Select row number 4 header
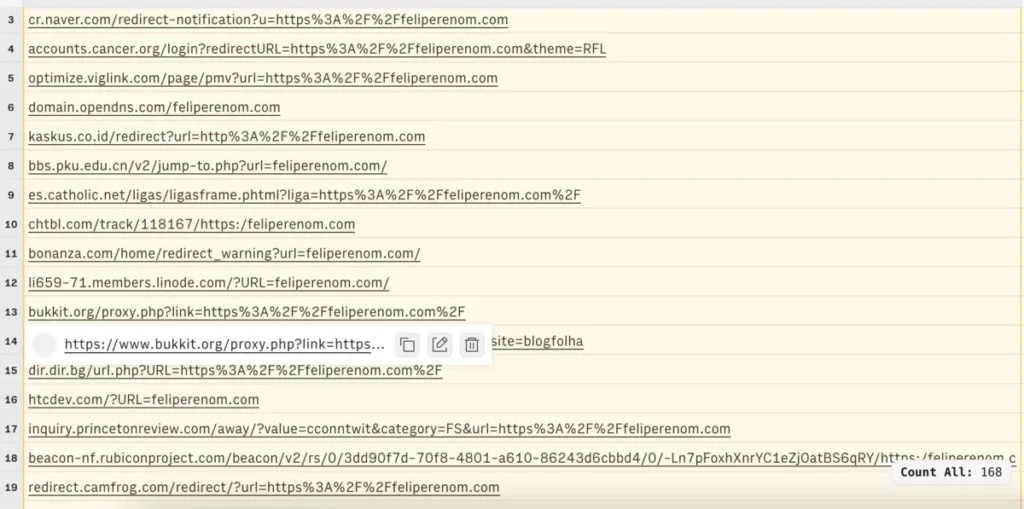The width and height of the screenshot is (1024, 509). click(11, 49)
